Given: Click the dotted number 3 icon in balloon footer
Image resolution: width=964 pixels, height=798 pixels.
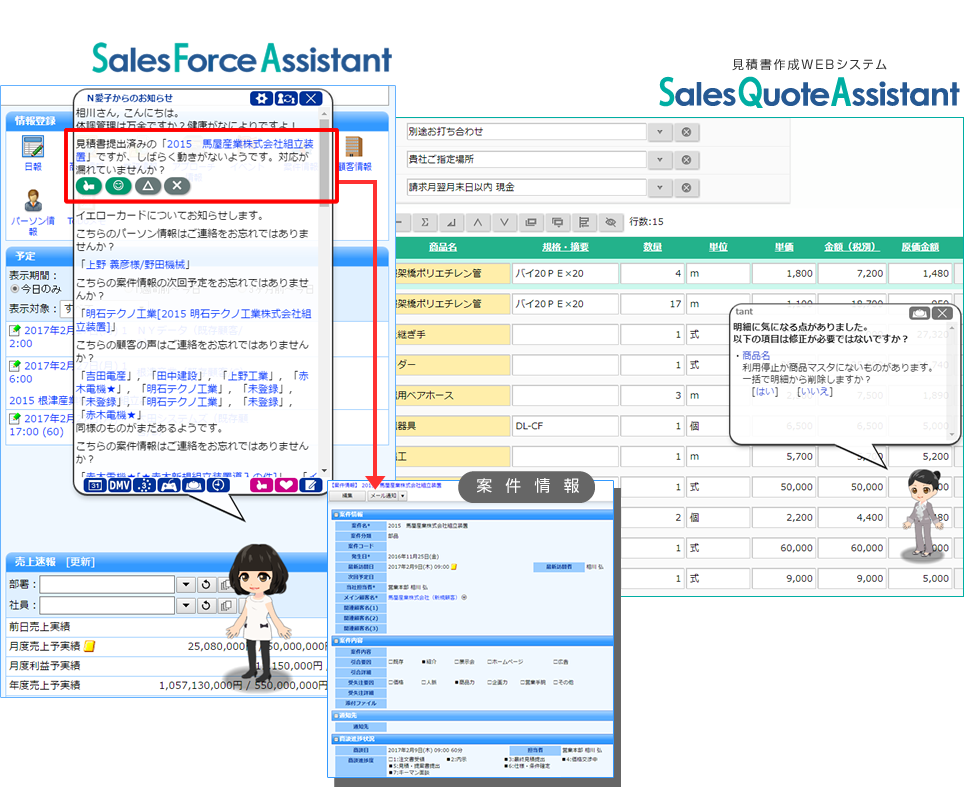Looking at the screenshot, I should 144,485.
